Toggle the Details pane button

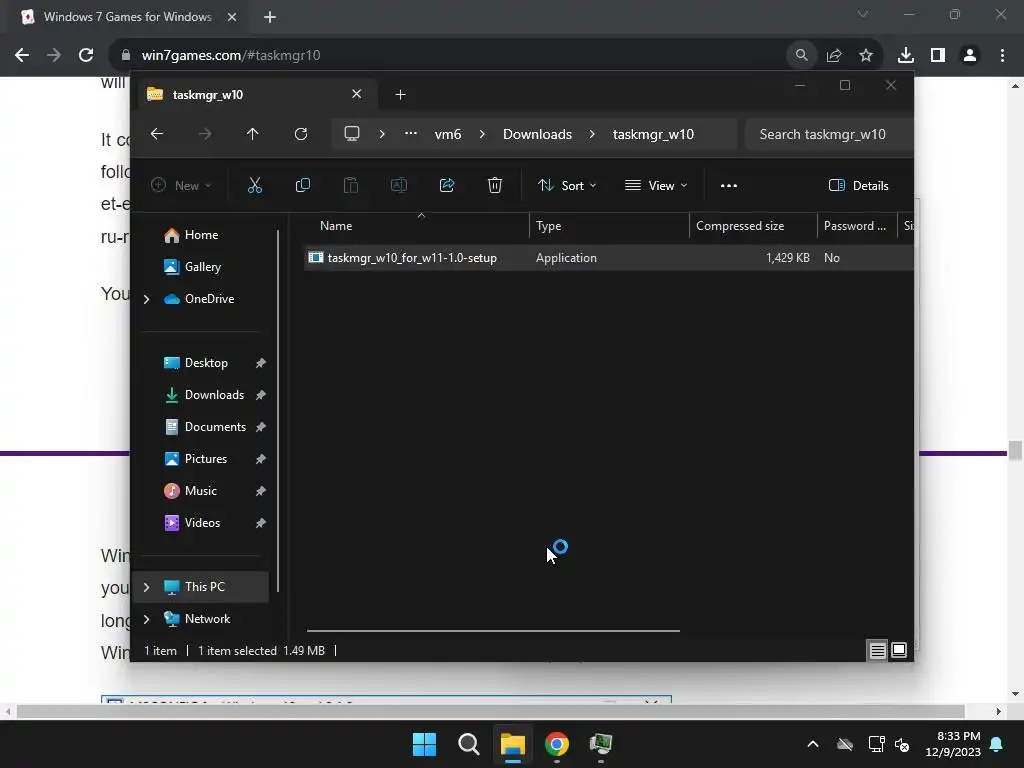click(859, 185)
